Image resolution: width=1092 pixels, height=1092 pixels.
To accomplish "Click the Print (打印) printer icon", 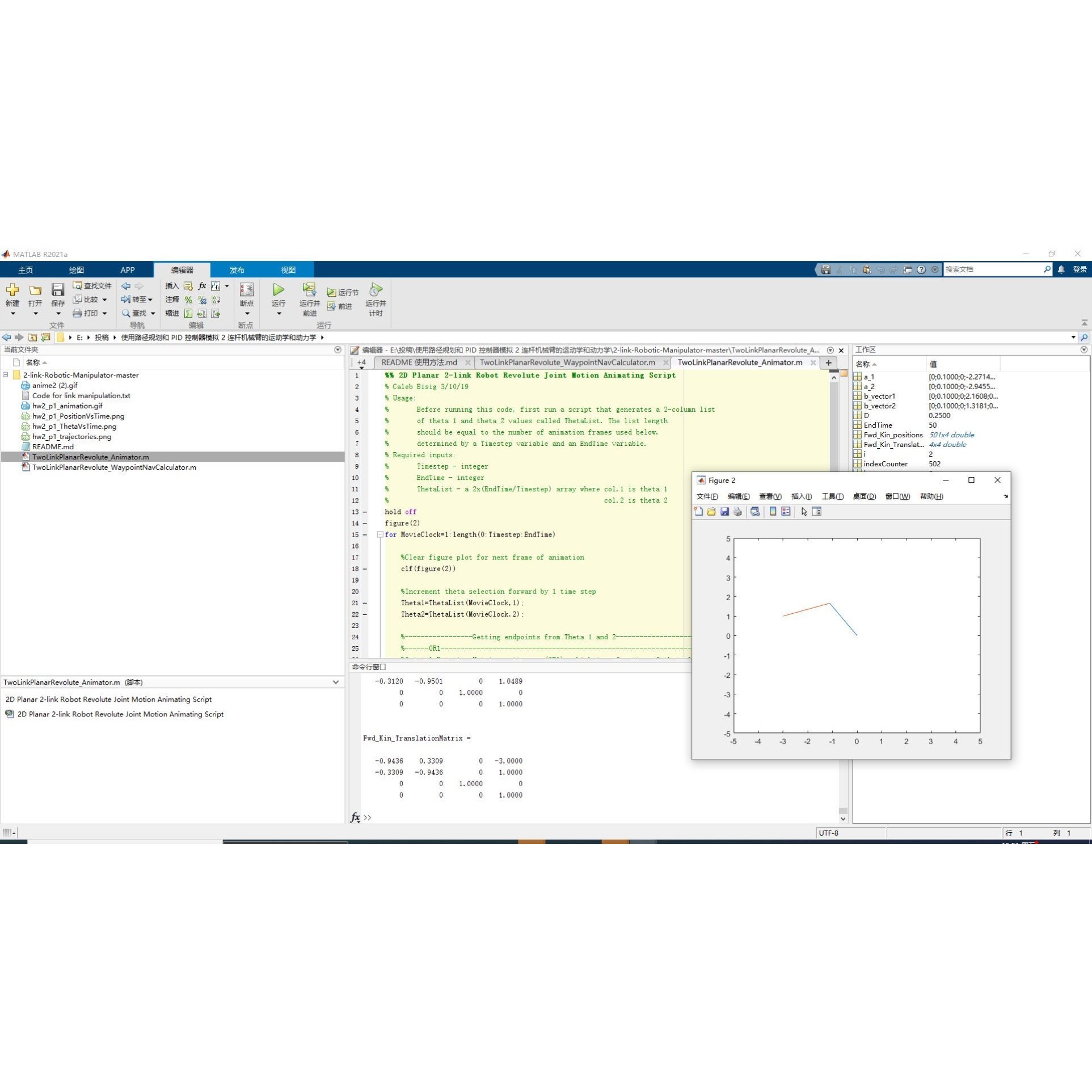I will [x=77, y=313].
